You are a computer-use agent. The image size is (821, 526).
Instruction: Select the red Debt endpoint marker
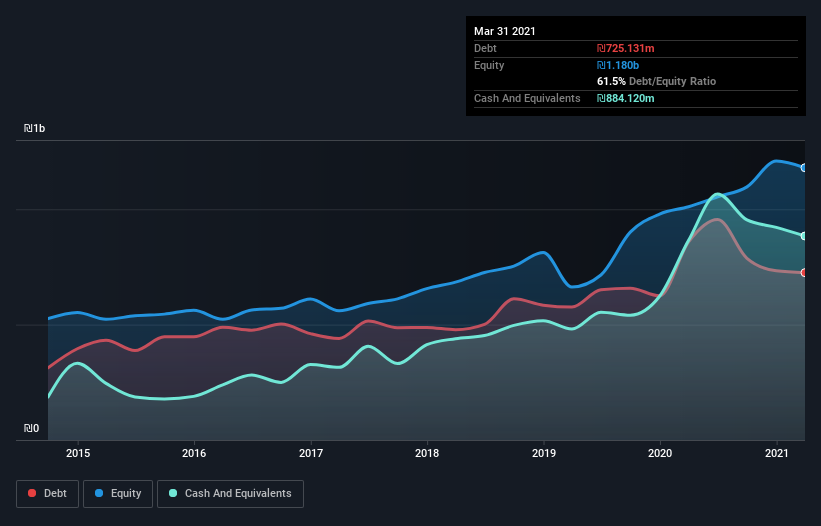[804, 273]
